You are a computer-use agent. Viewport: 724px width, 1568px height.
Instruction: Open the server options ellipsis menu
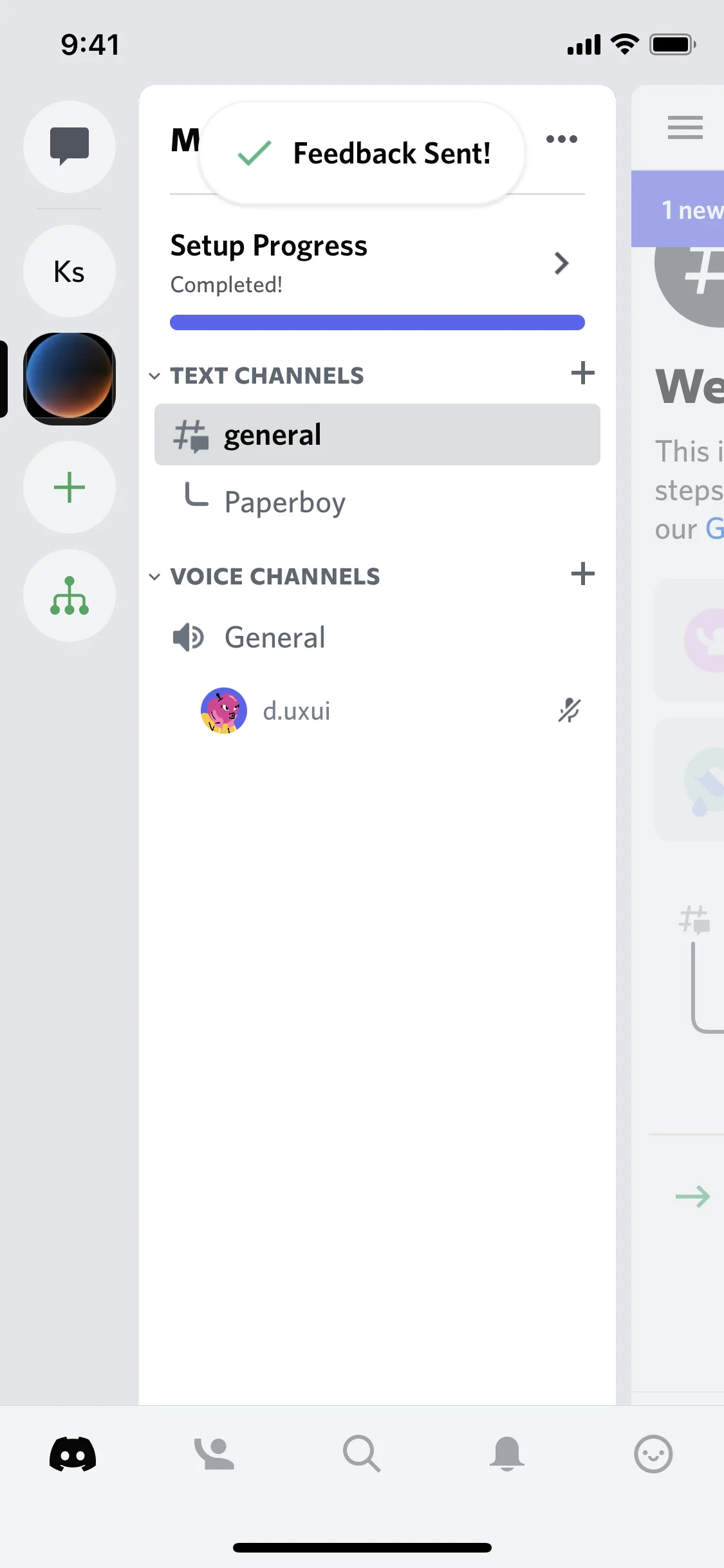[561, 139]
